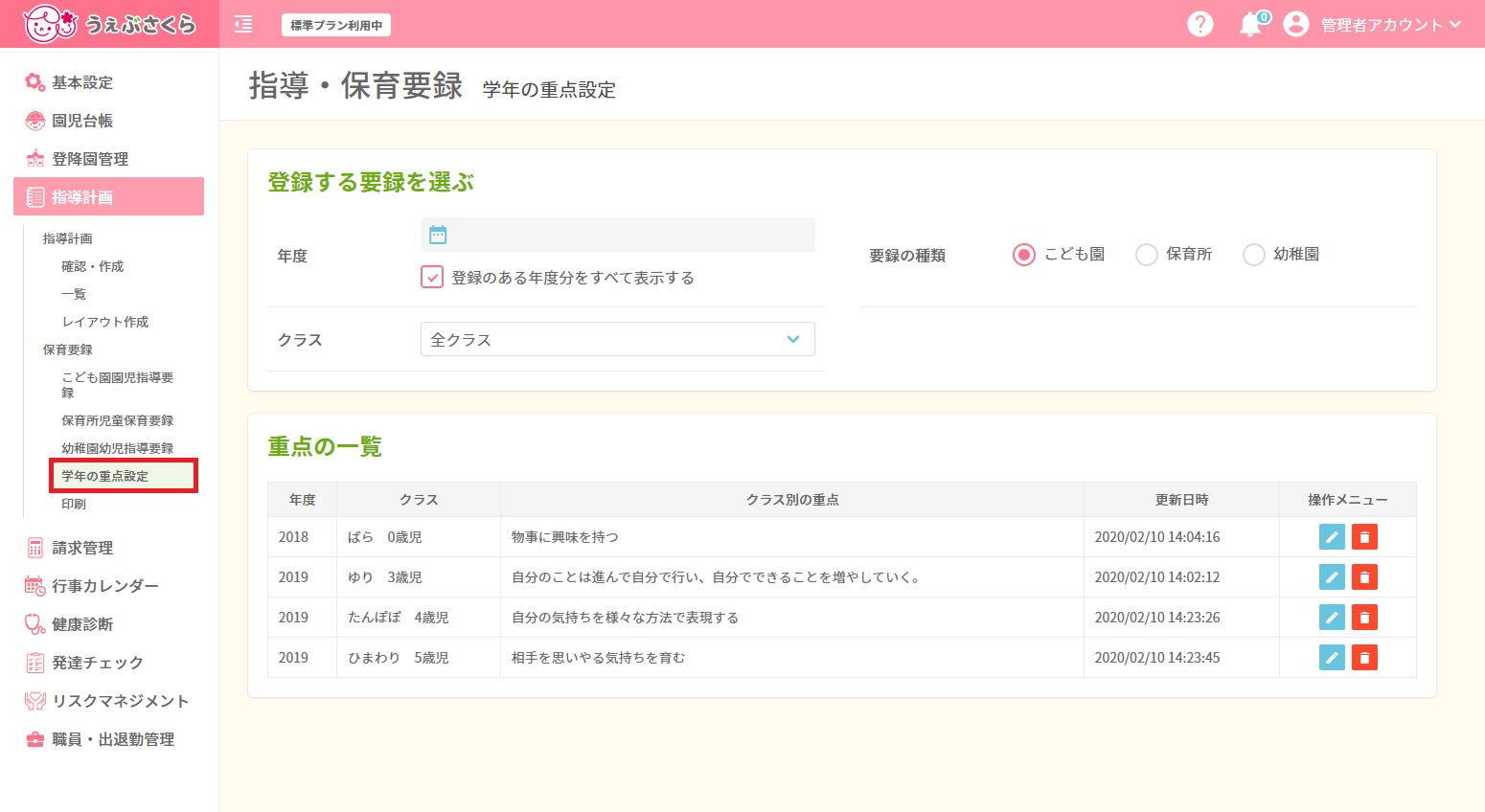Select the こども園 radio button
Viewport: 1485px width, 812px height.
[x=1024, y=255]
